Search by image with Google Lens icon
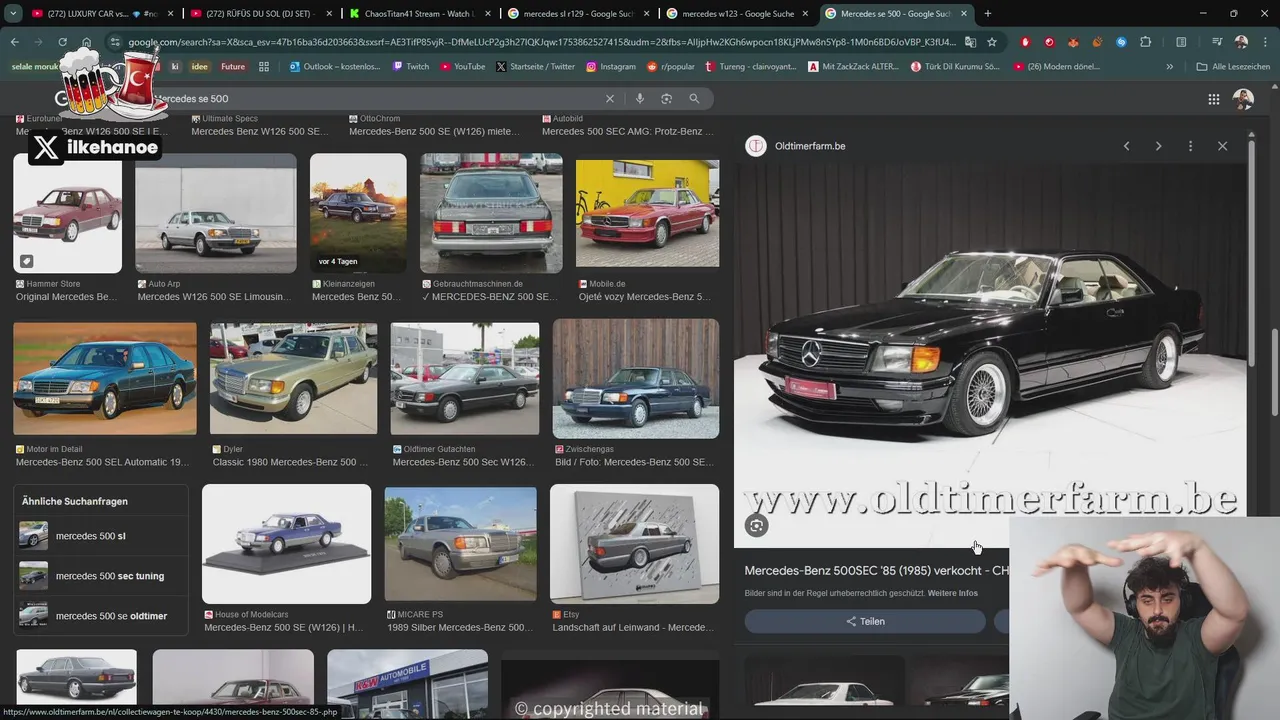 (666, 99)
